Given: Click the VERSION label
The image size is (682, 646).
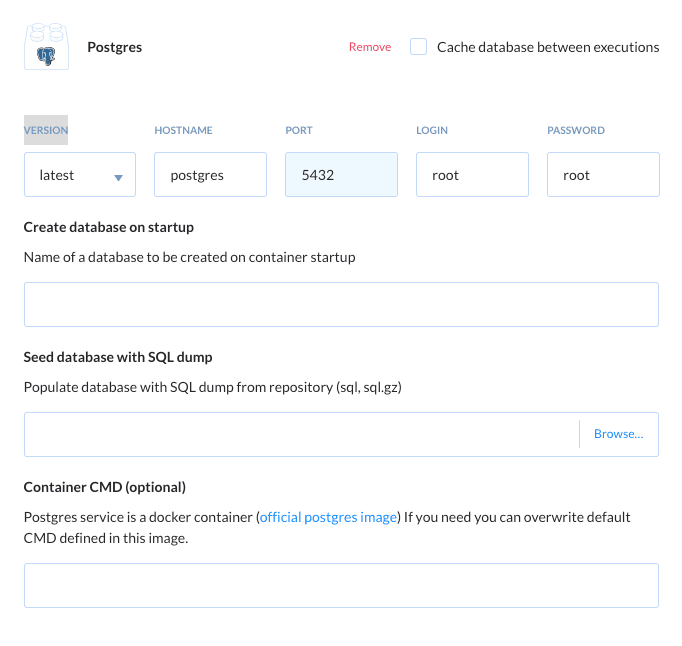Looking at the screenshot, I should coord(46,130).
